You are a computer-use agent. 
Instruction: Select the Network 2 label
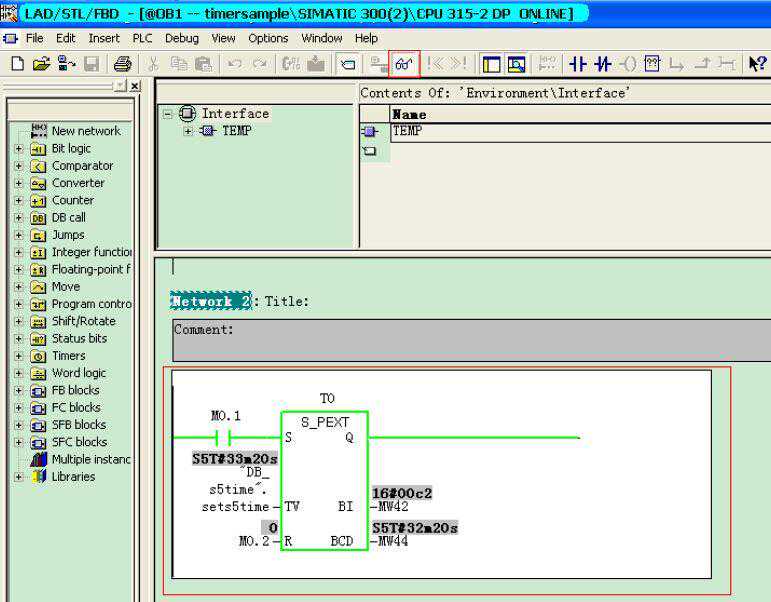point(210,301)
